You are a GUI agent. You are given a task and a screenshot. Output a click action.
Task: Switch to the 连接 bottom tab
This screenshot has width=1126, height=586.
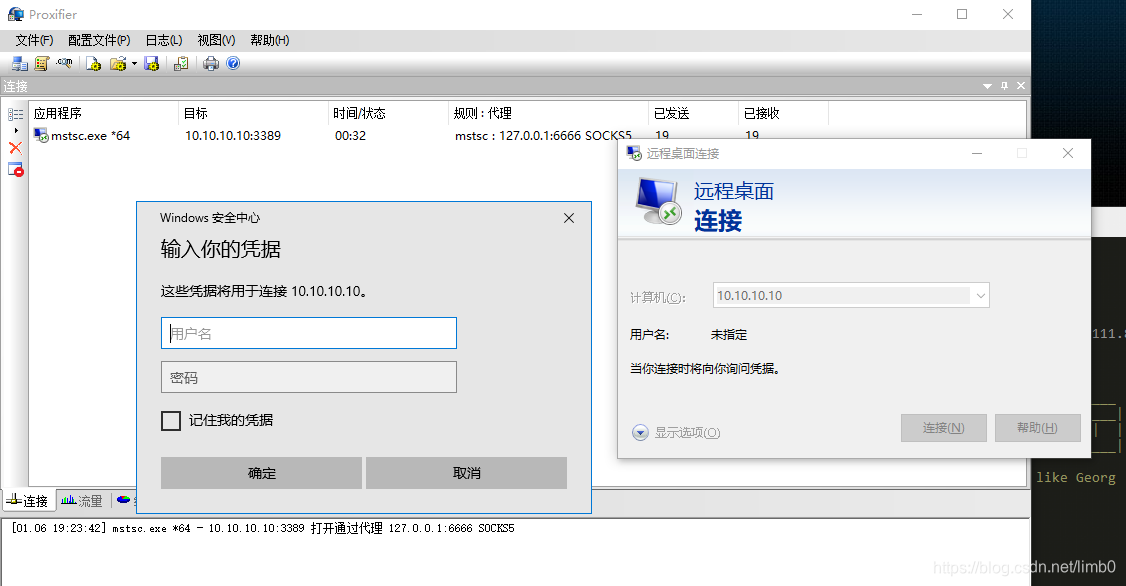click(29, 501)
